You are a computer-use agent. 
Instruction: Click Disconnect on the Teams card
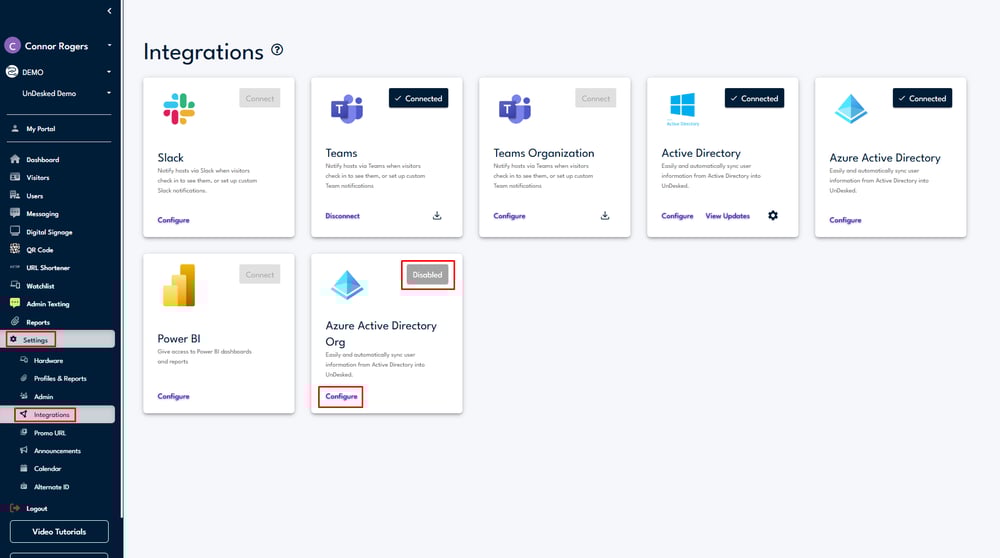342,216
